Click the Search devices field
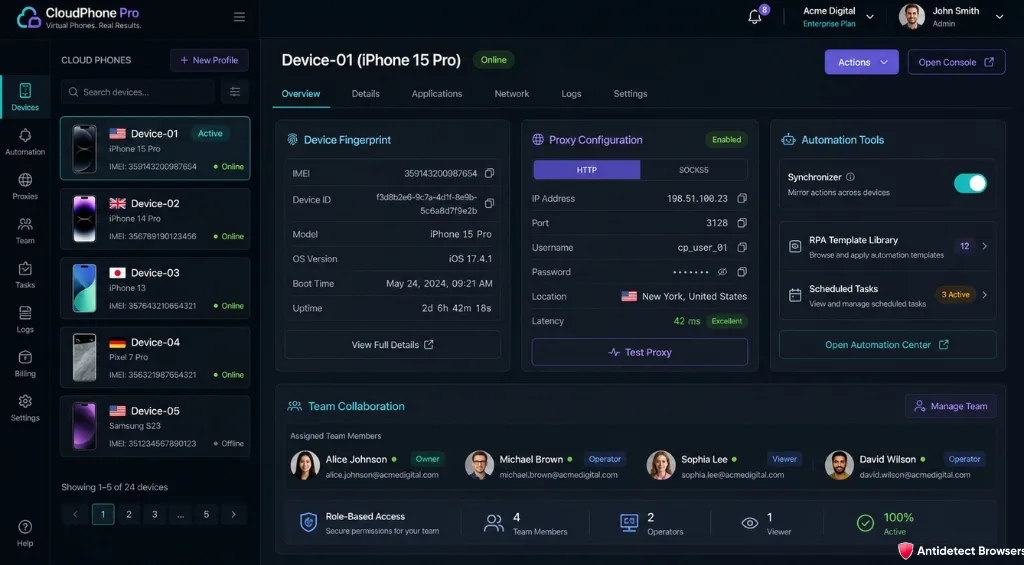The height and width of the screenshot is (565, 1024). point(138,92)
